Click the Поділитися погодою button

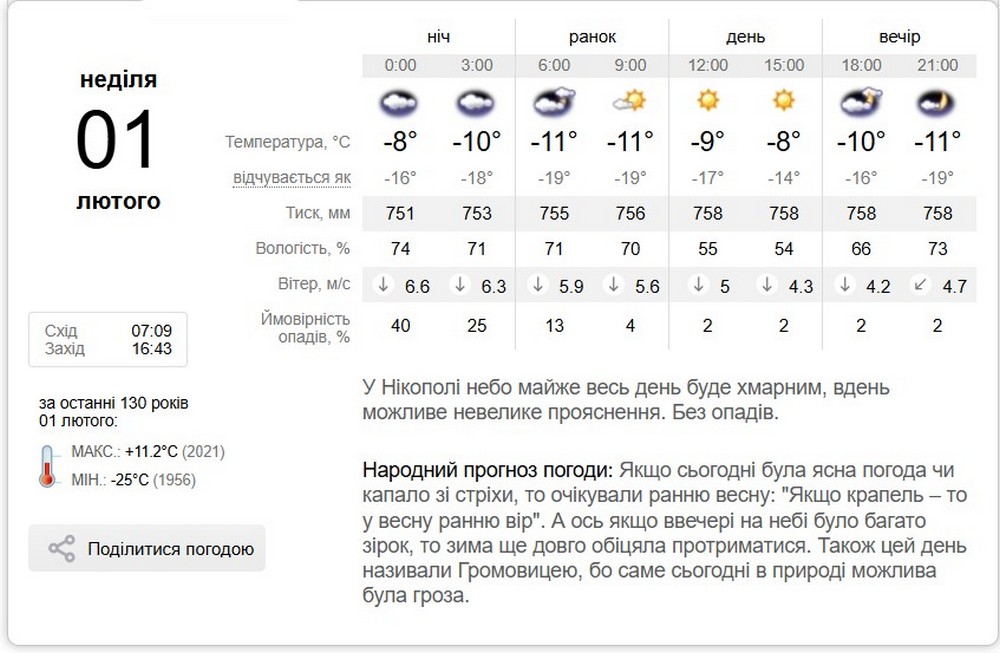146,548
